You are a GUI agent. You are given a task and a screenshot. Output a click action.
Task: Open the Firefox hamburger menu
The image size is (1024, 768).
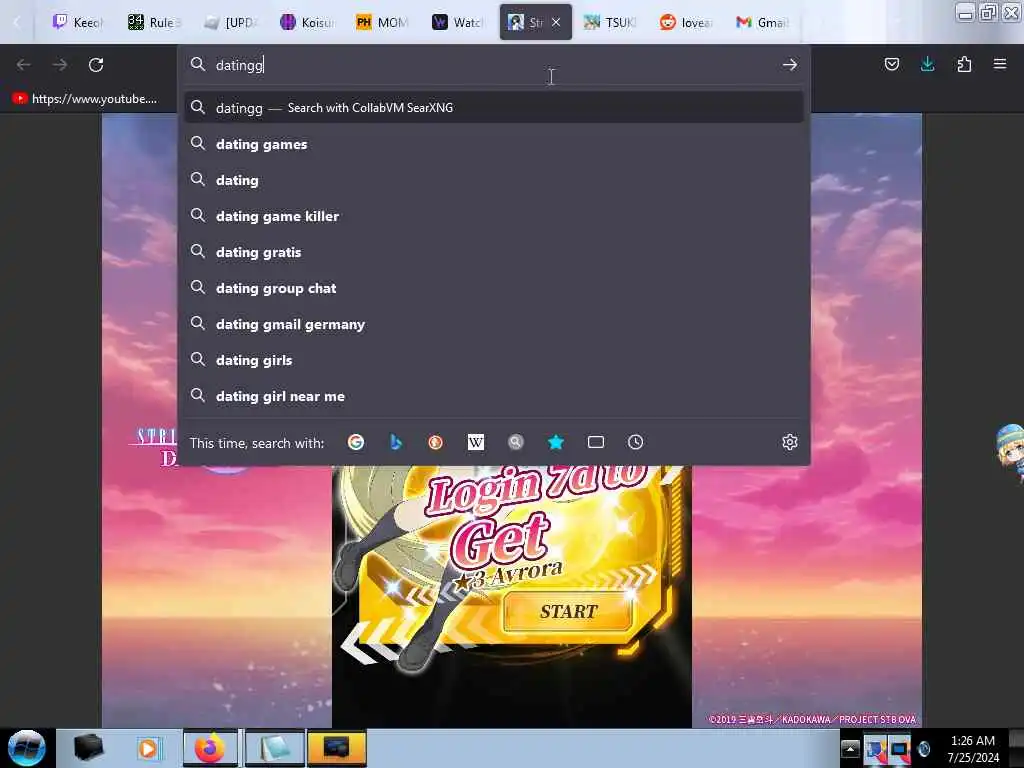(x=1000, y=64)
